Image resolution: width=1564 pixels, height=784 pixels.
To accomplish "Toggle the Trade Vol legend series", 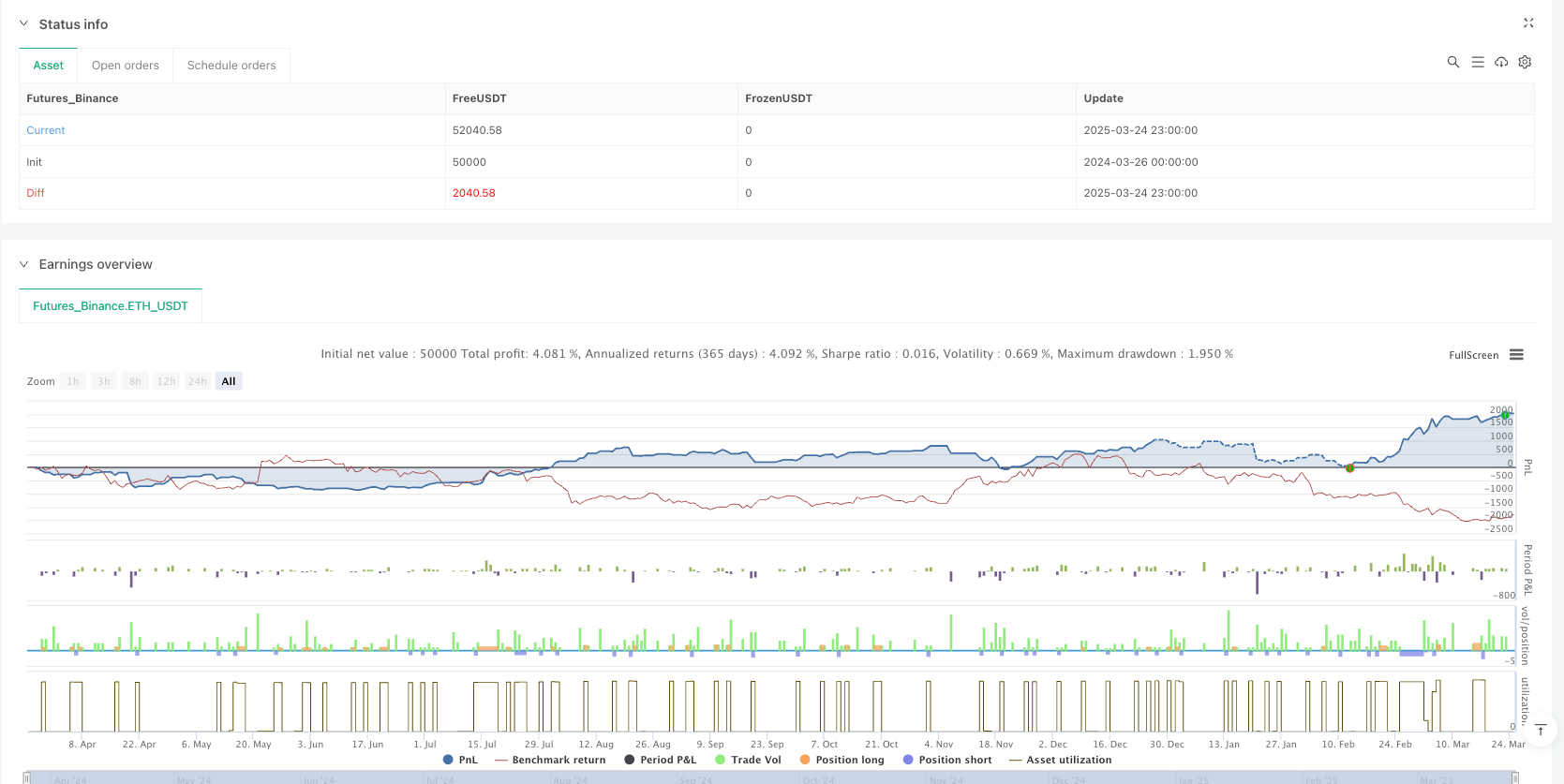I will click(748, 760).
